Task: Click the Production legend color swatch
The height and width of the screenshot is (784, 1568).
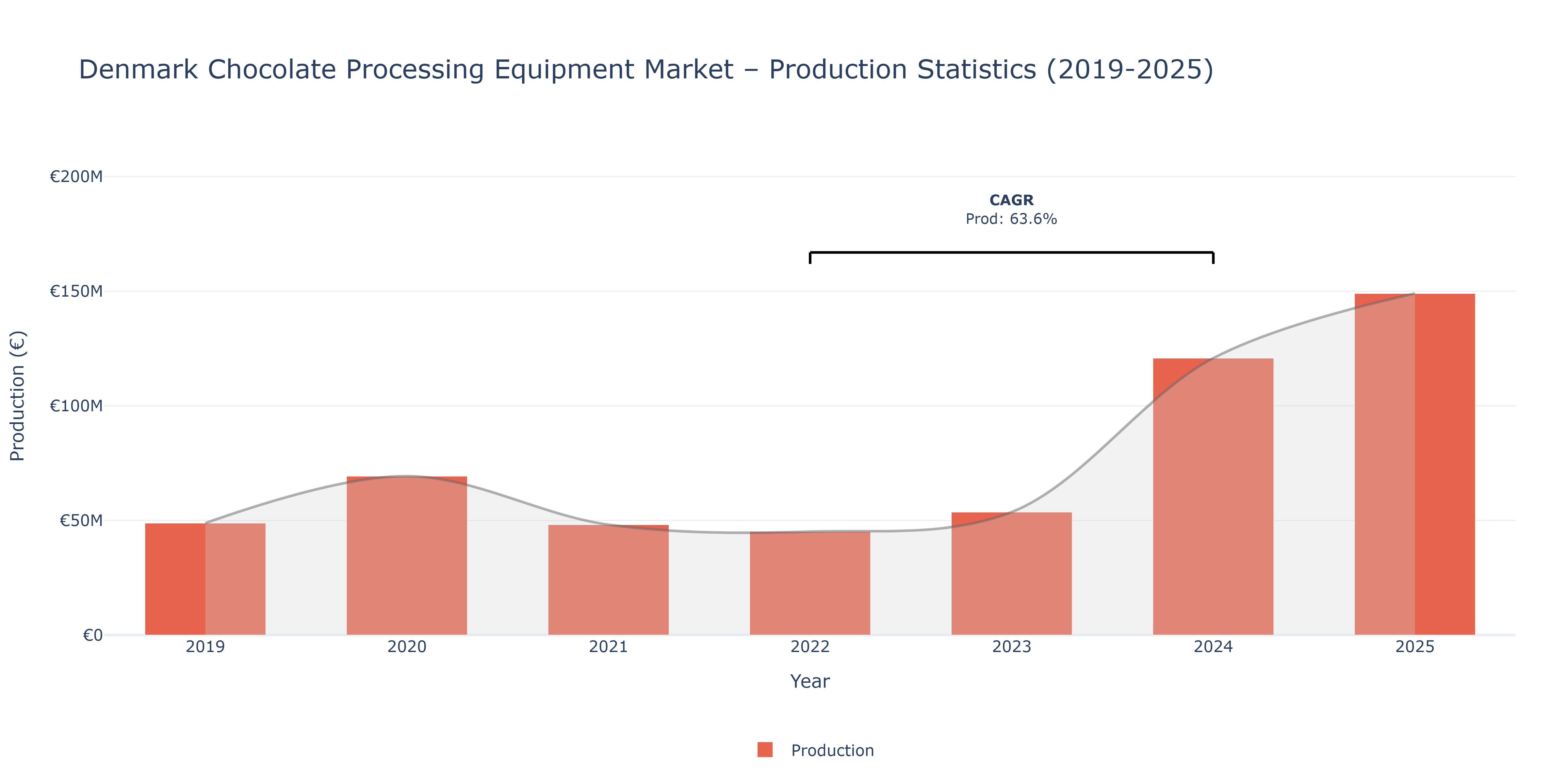Action: 764,750
